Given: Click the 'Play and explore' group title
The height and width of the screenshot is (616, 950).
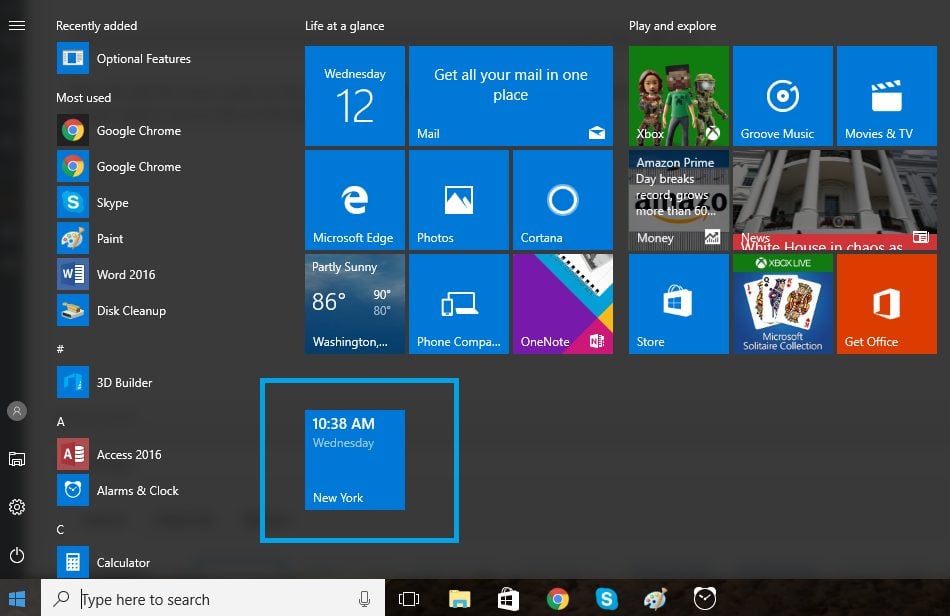Looking at the screenshot, I should pos(673,26).
